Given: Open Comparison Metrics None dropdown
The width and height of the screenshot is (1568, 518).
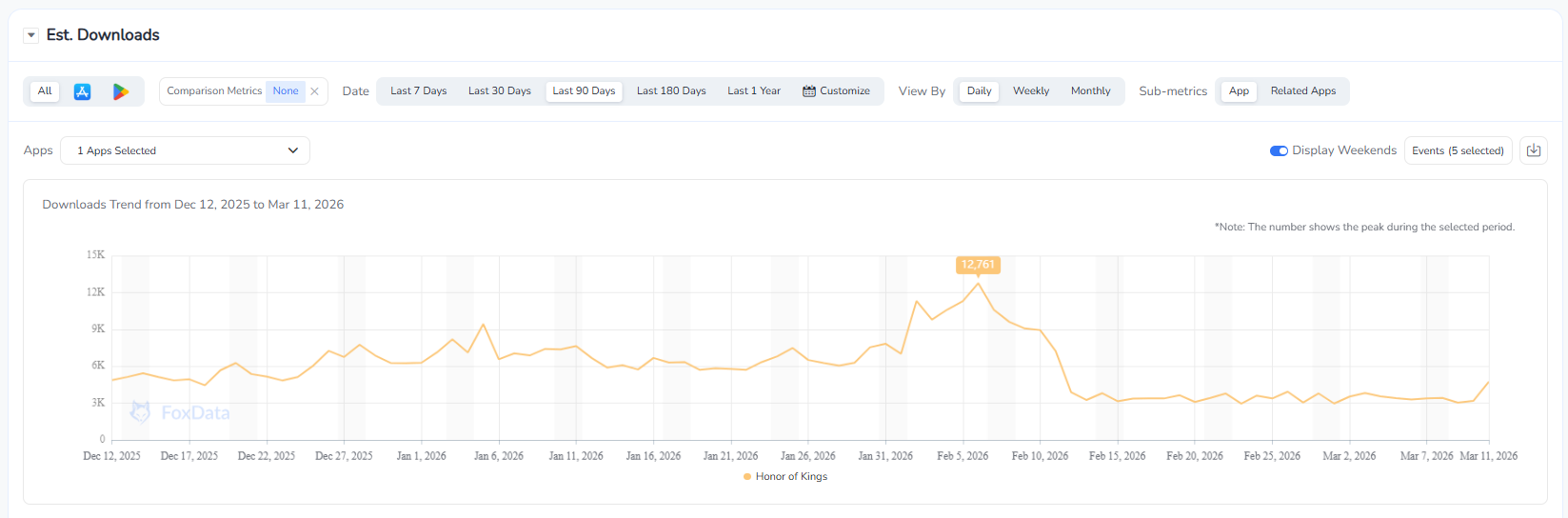Looking at the screenshot, I should click(x=285, y=91).
